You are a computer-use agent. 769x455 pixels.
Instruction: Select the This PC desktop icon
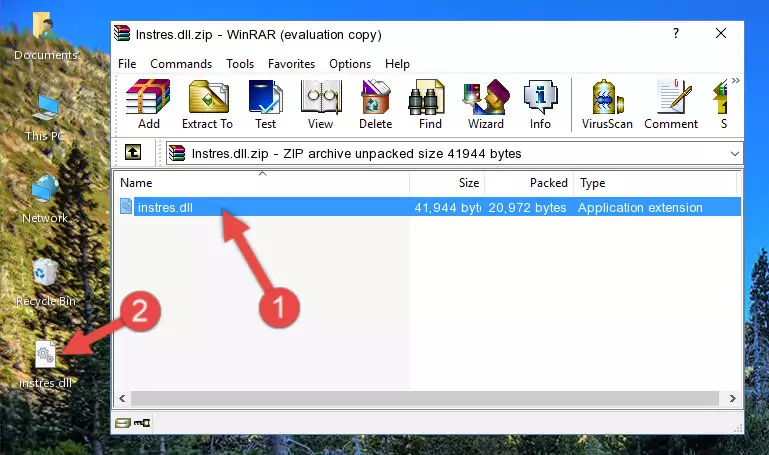(45, 118)
